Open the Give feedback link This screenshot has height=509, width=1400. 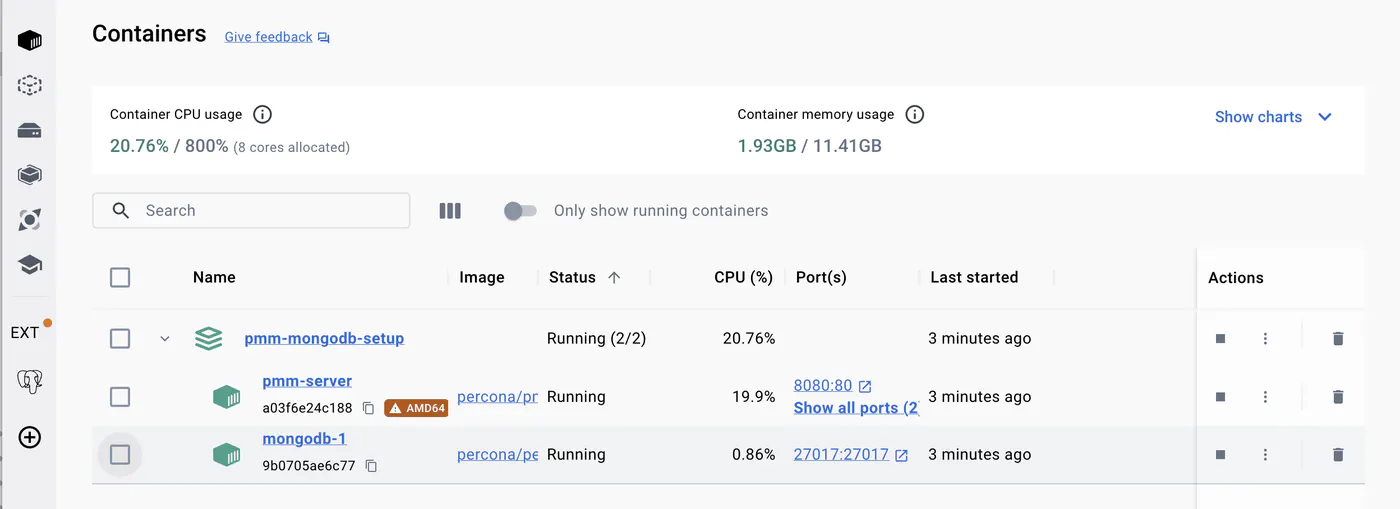(277, 37)
